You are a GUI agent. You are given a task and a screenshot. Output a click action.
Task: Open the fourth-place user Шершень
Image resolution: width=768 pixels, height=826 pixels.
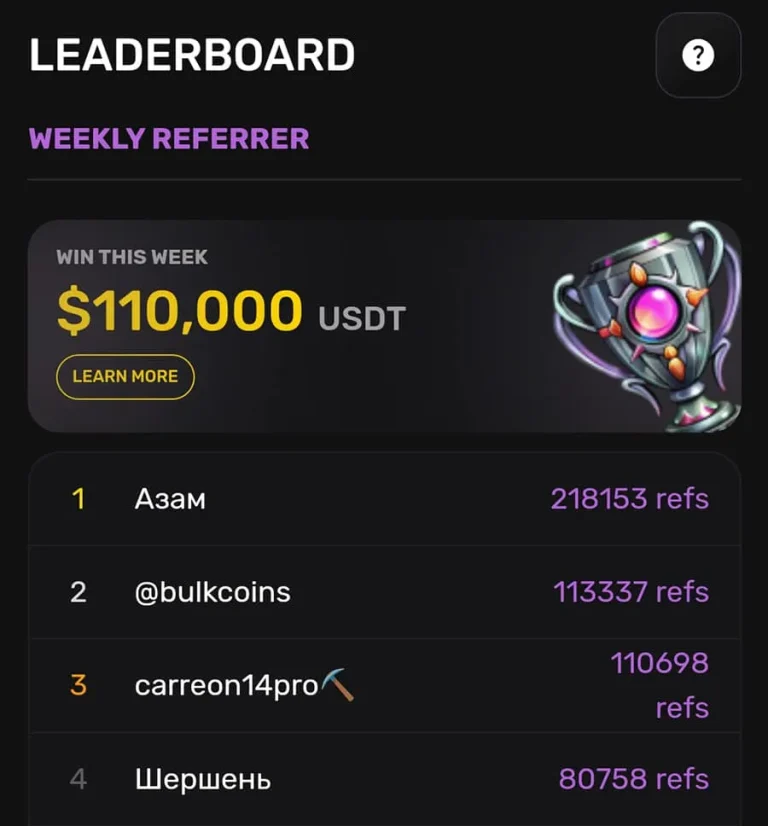pyautogui.click(x=203, y=779)
